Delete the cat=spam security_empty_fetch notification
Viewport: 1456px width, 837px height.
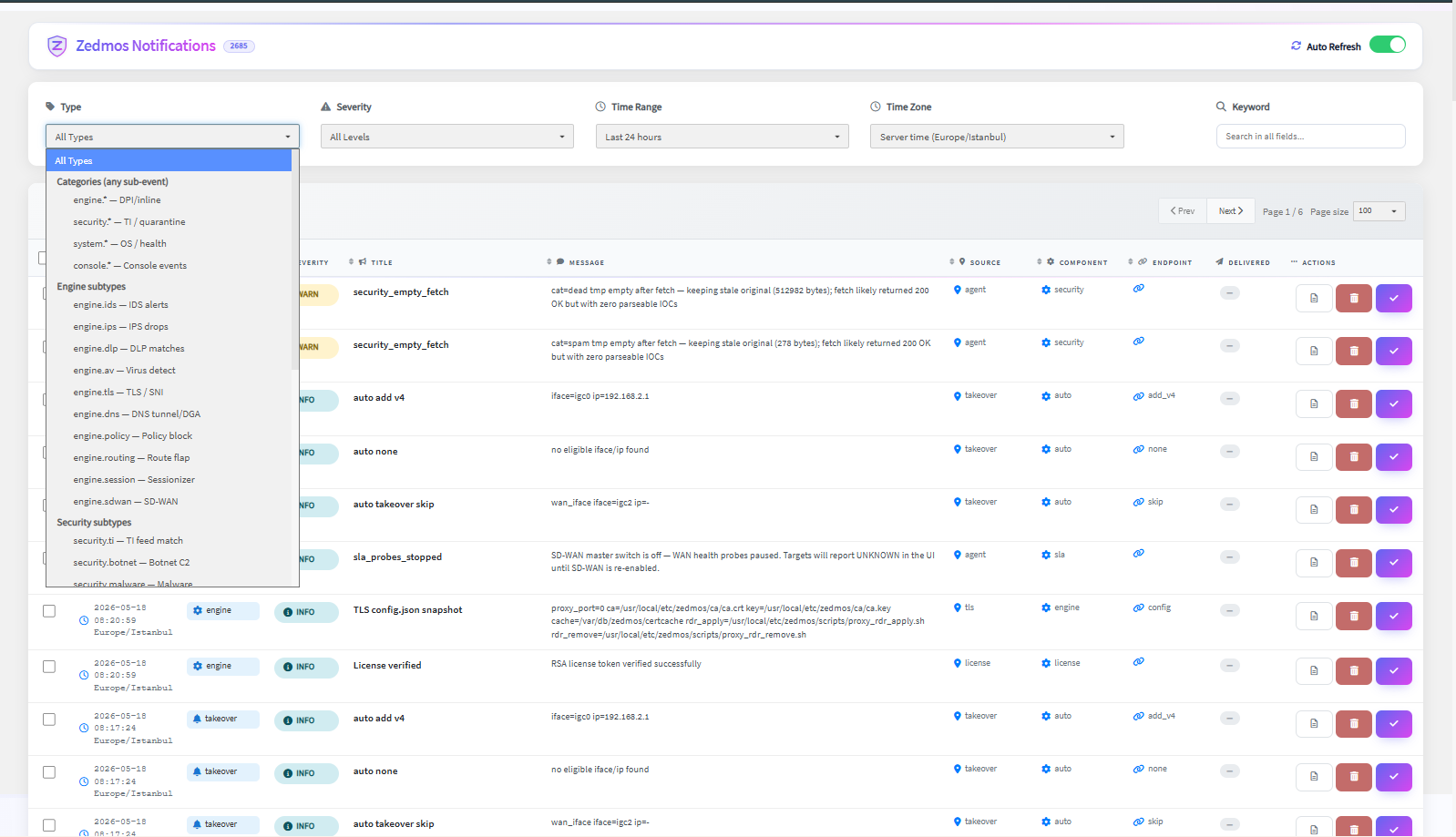1354,351
